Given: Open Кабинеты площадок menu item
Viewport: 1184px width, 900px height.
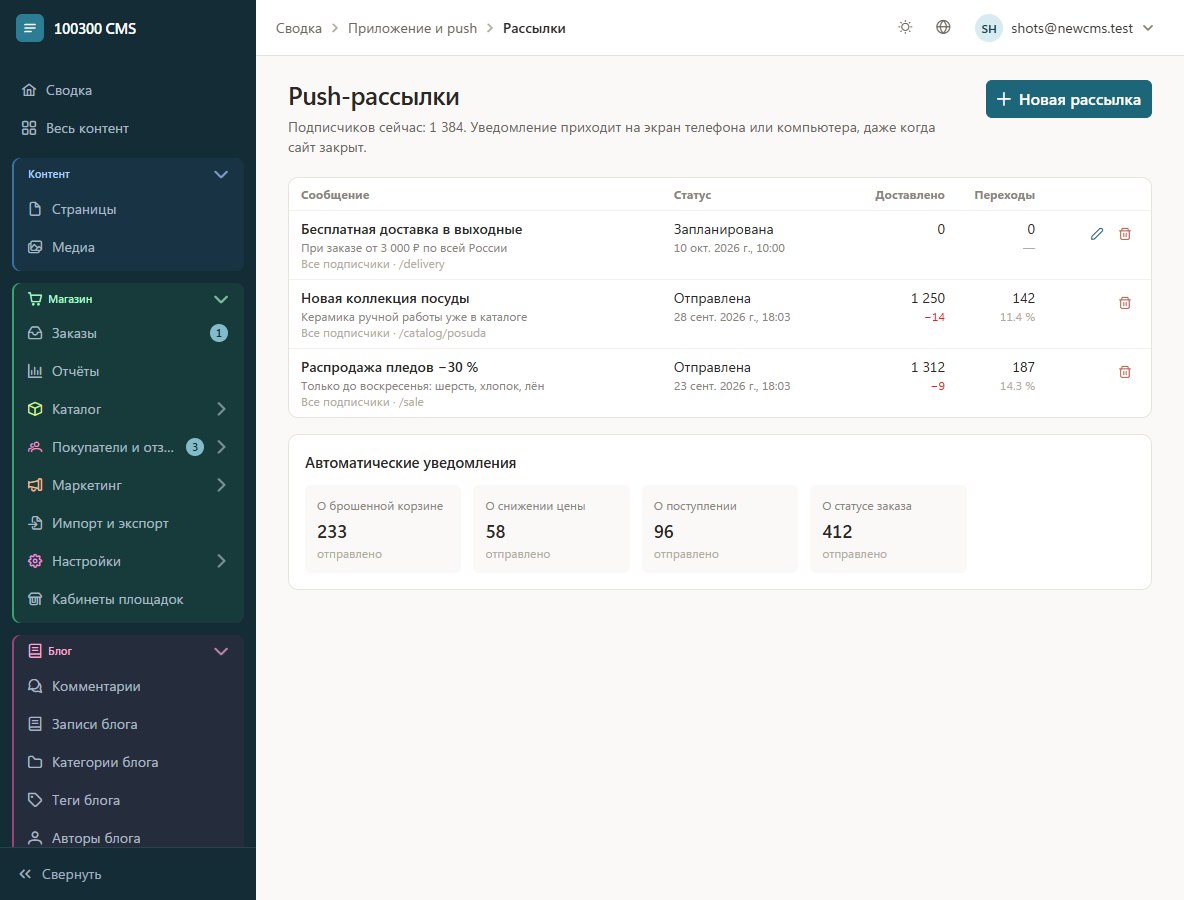Looking at the screenshot, I should (128, 599).
